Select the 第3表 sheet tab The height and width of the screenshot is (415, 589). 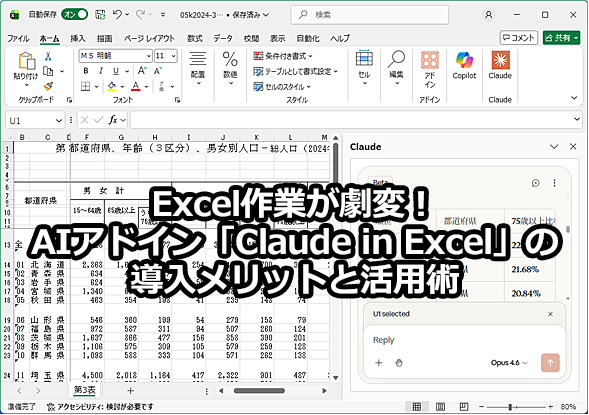pos(85,390)
